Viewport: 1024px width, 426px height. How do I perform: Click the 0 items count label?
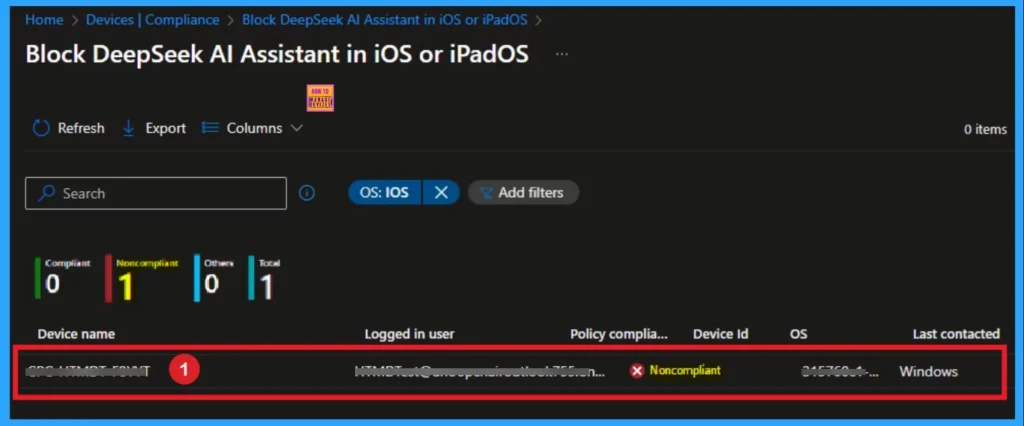(985, 129)
